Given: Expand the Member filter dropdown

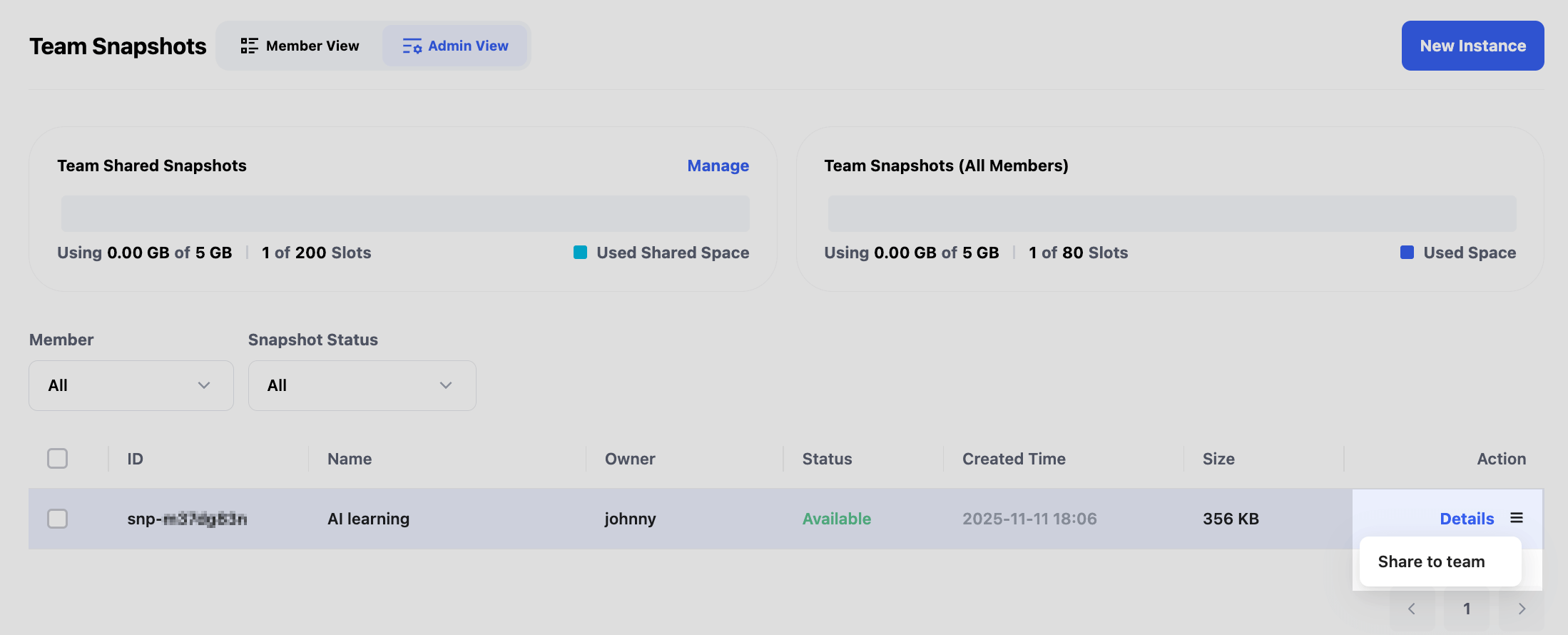Looking at the screenshot, I should click(131, 385).
